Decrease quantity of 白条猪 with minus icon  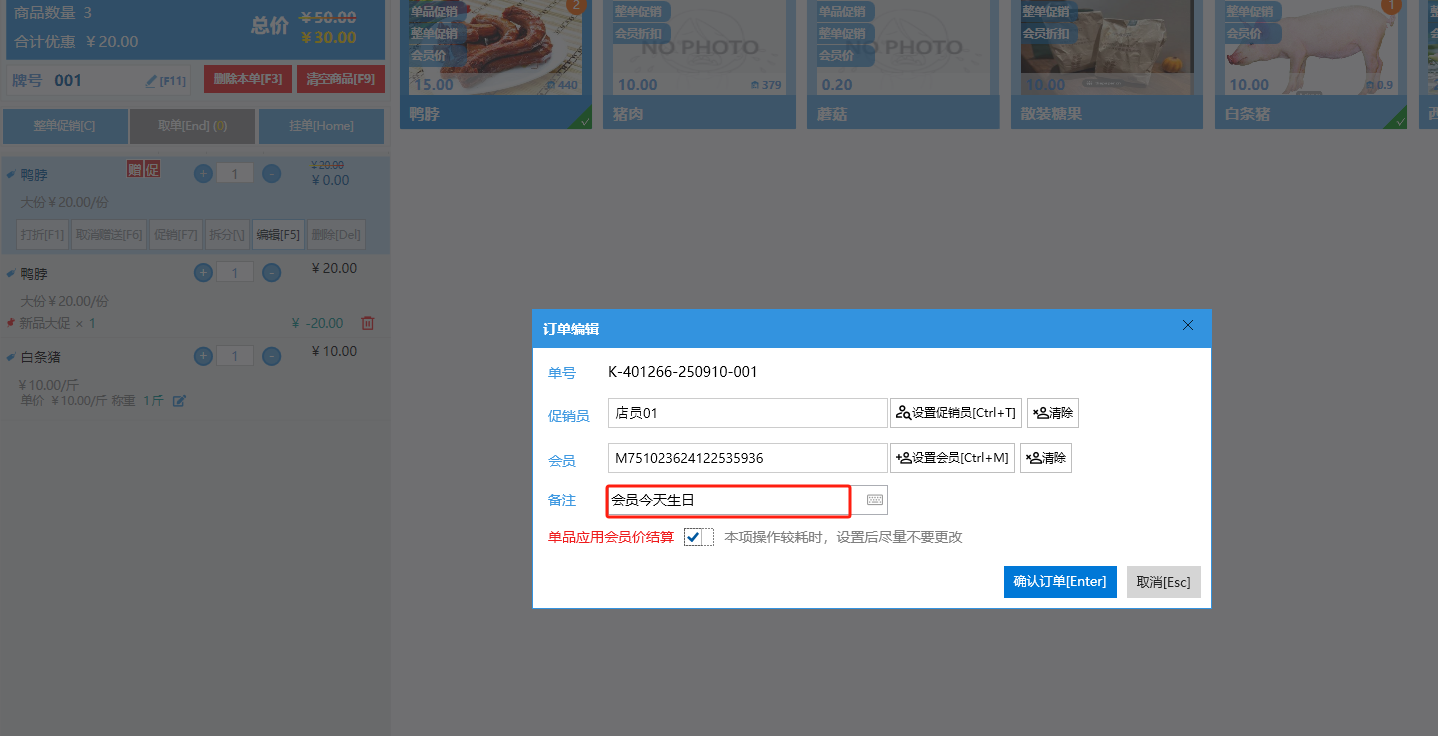tap(271, 356)
